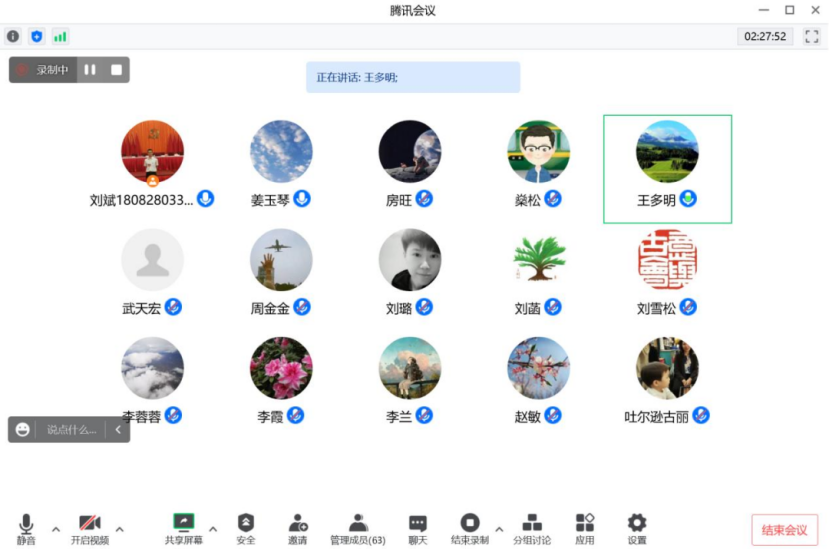Screen dimensions: 830x550
Task: Select 王多明 mountain landscape avatar
Action: 667,151
